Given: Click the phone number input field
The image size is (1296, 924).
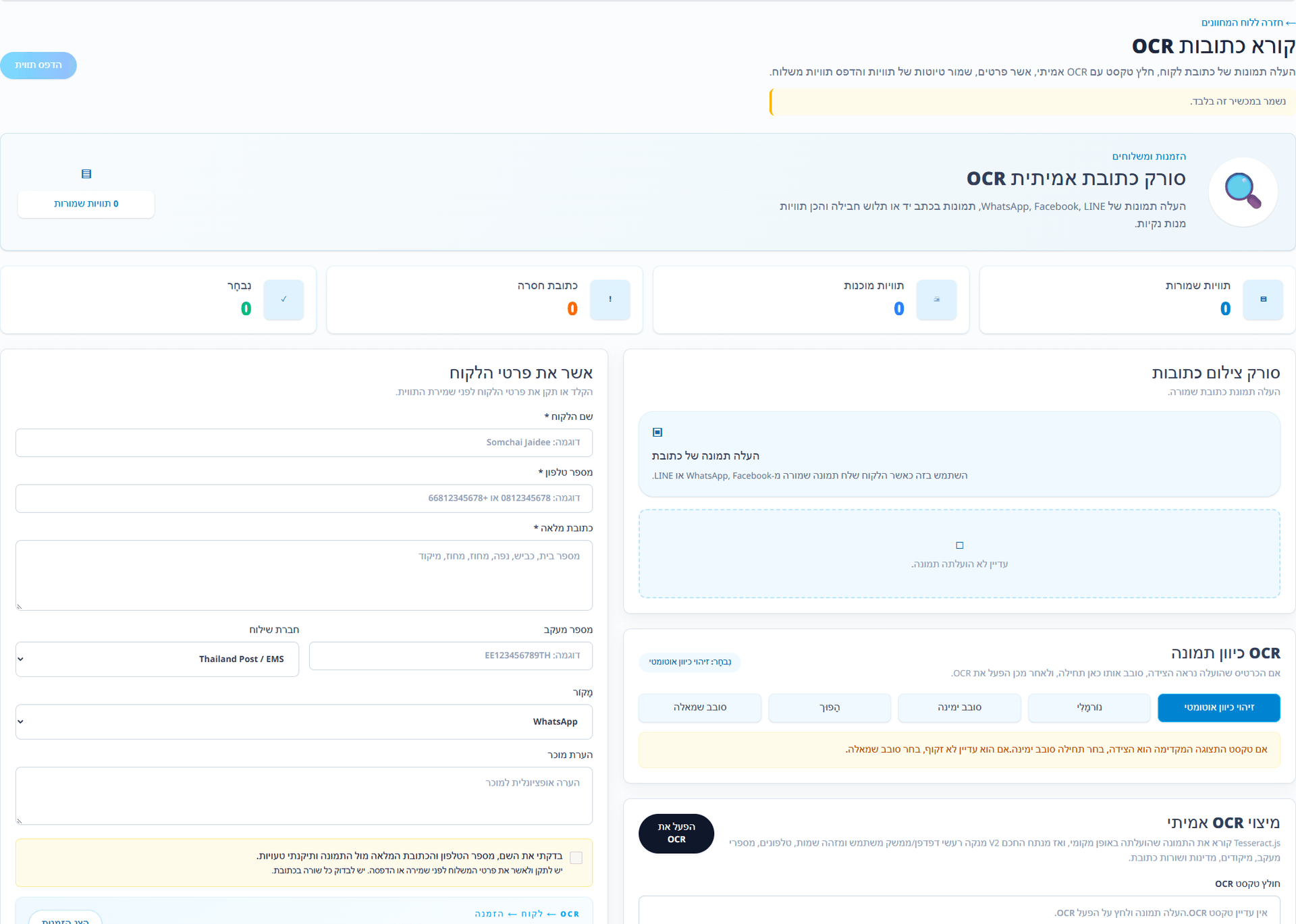Looking at the screenshot, I should (304, 498).
